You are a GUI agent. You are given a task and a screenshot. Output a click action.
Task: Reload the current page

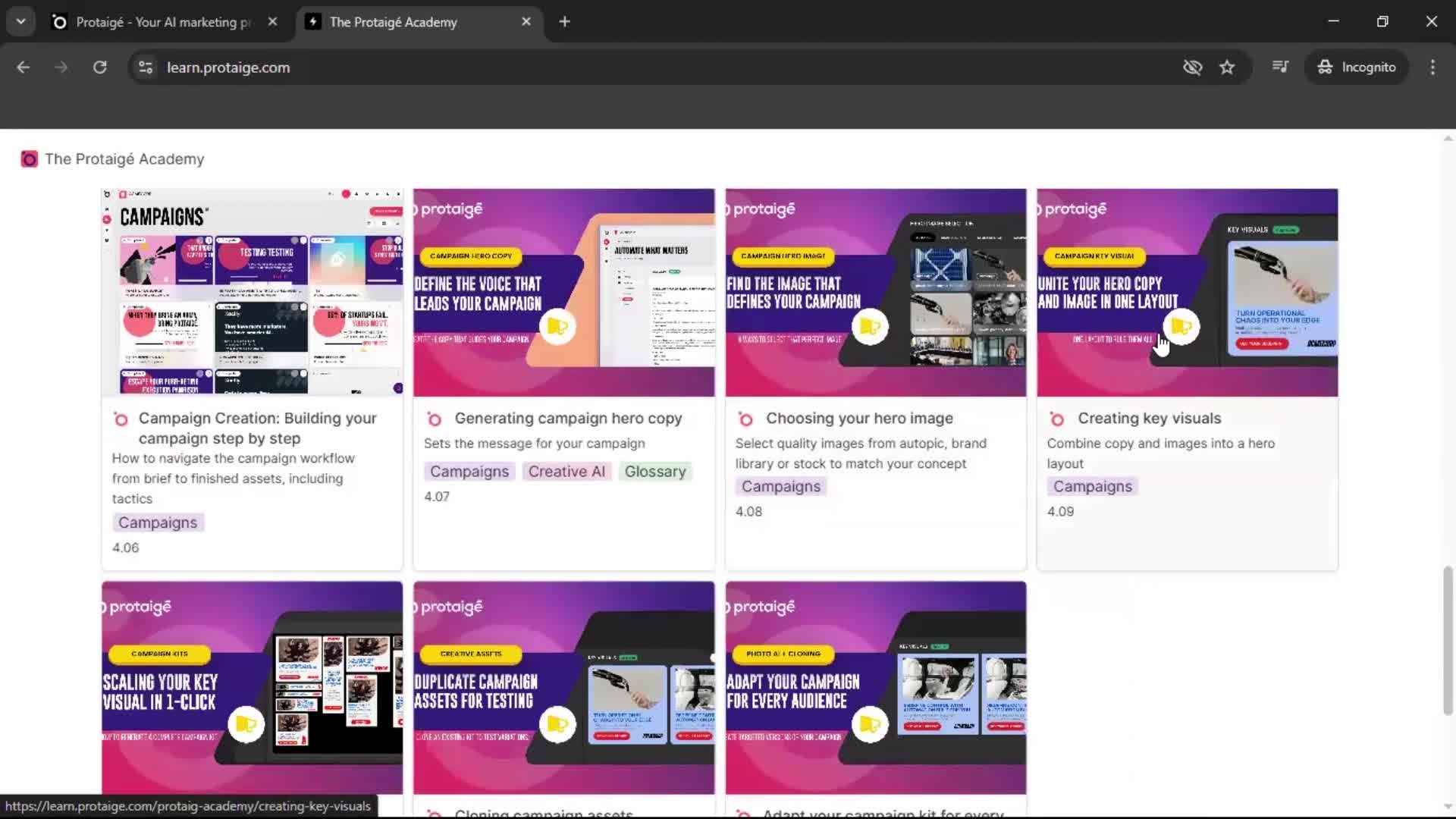(x=99, y=67)
